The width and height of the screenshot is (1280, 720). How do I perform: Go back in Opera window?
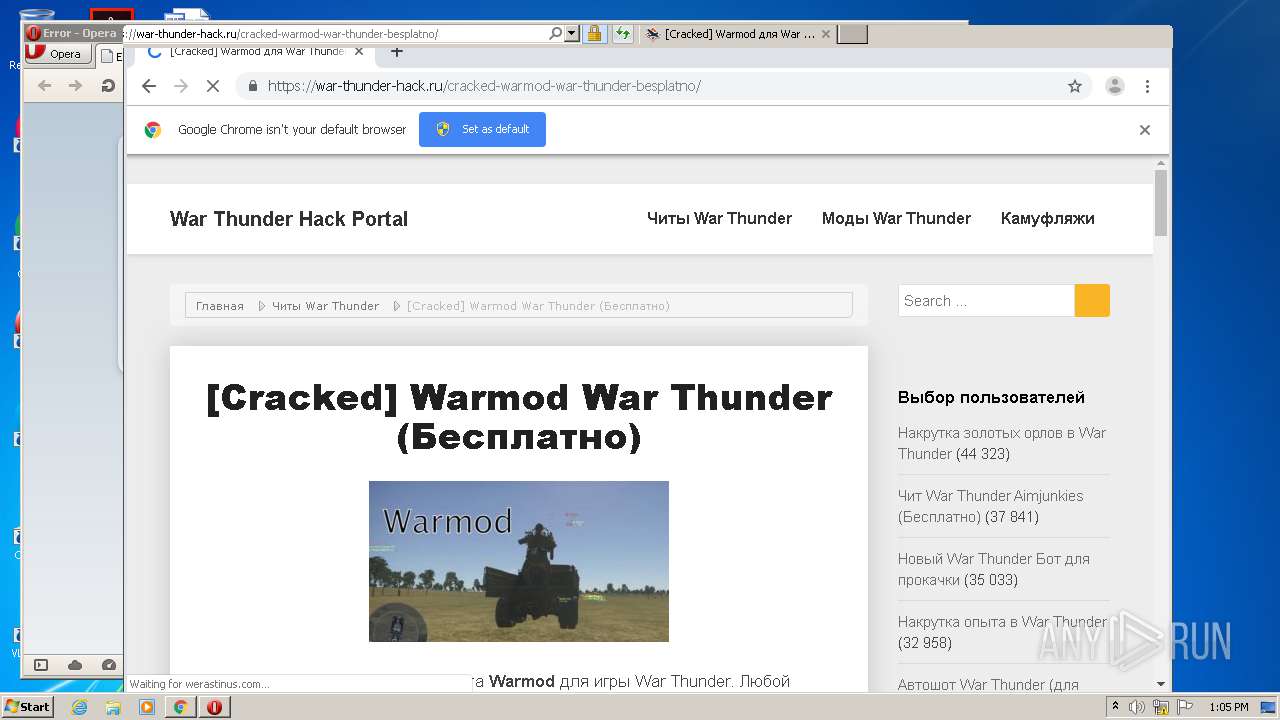(44, 86)
